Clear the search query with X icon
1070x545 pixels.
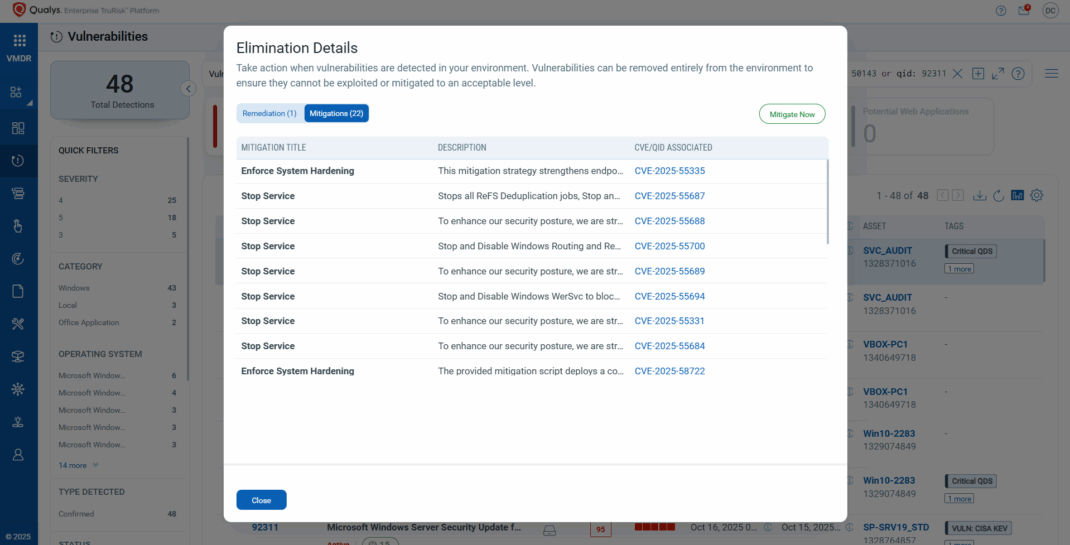coord(958,74)
